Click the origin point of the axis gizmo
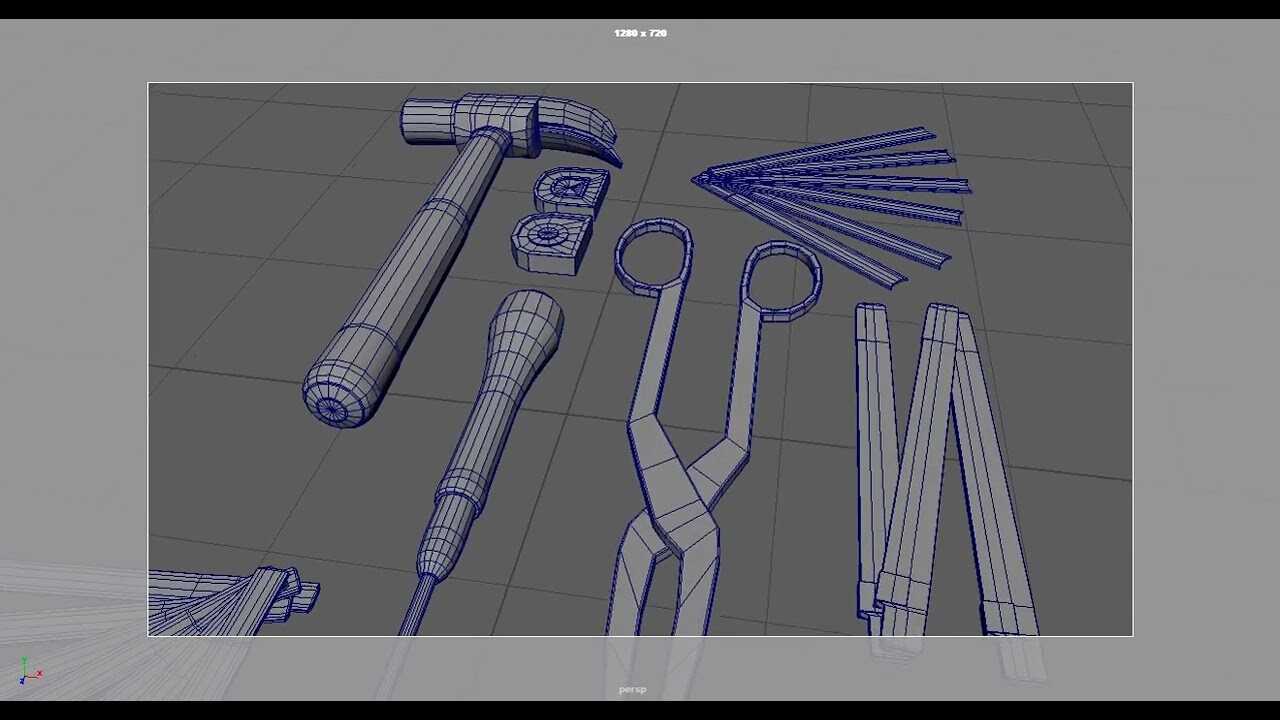The width and height of the screenshot is (1280, 720). point(24,676)
